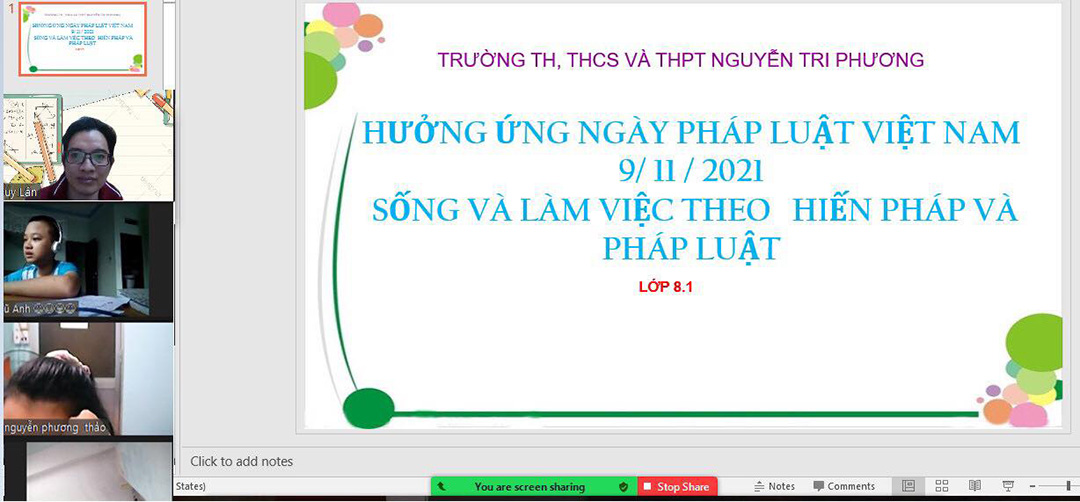Click the zoom slider handle
Viewport: 1080px width, 502px height.
point(1068,486)
